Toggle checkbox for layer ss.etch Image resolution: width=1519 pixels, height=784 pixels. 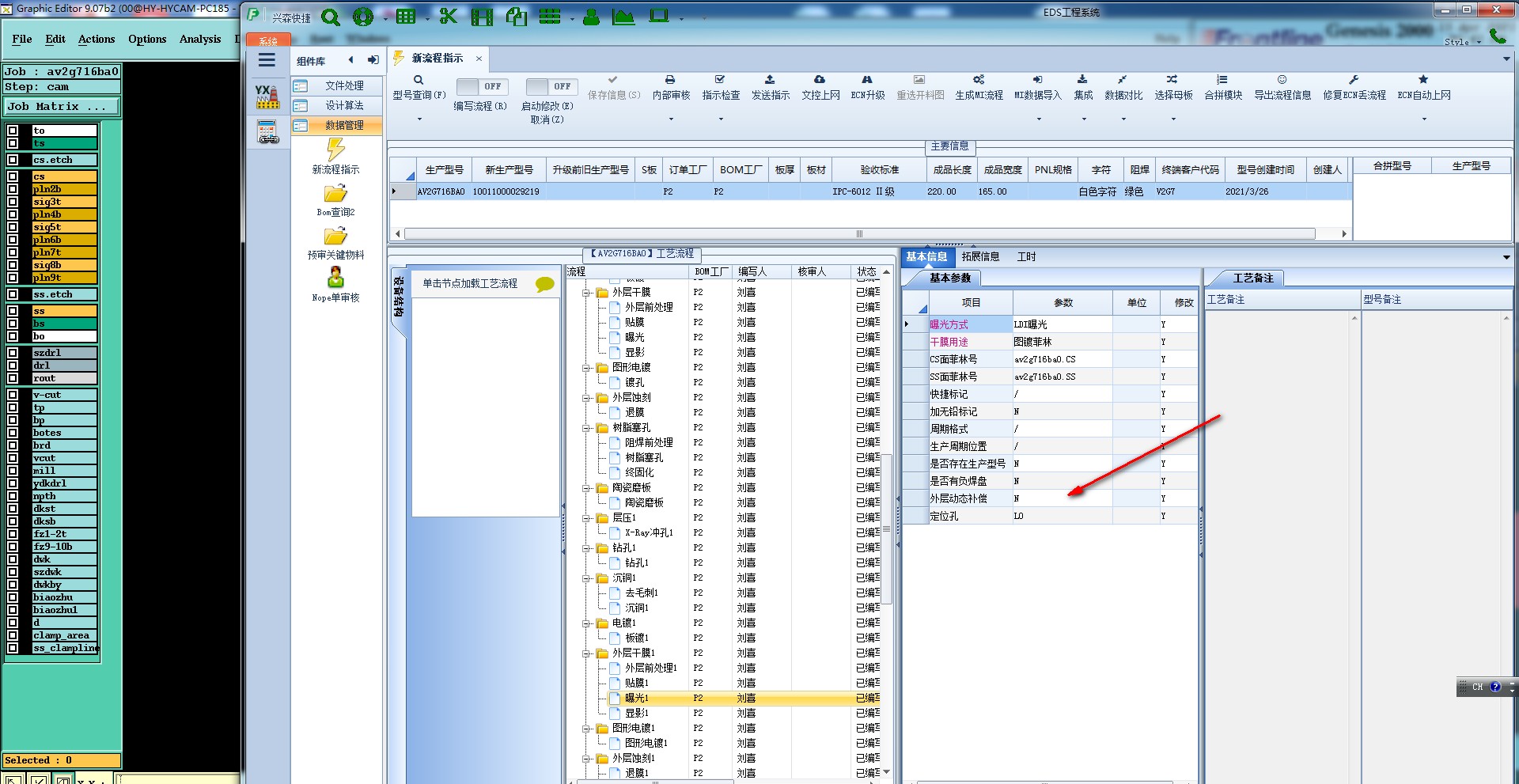pos(13,294)
